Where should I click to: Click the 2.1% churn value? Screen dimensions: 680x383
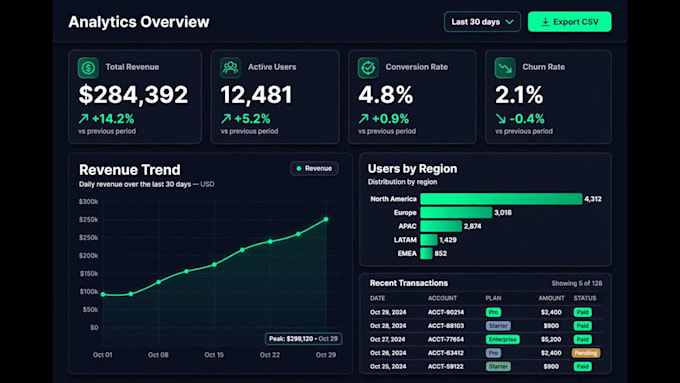click(x=519, y=95)
